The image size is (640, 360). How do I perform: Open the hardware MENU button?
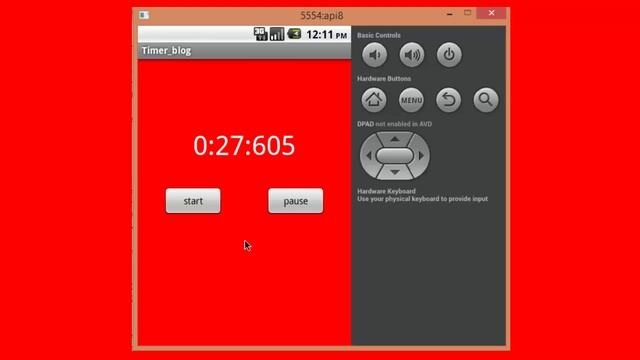click(411, 100)
